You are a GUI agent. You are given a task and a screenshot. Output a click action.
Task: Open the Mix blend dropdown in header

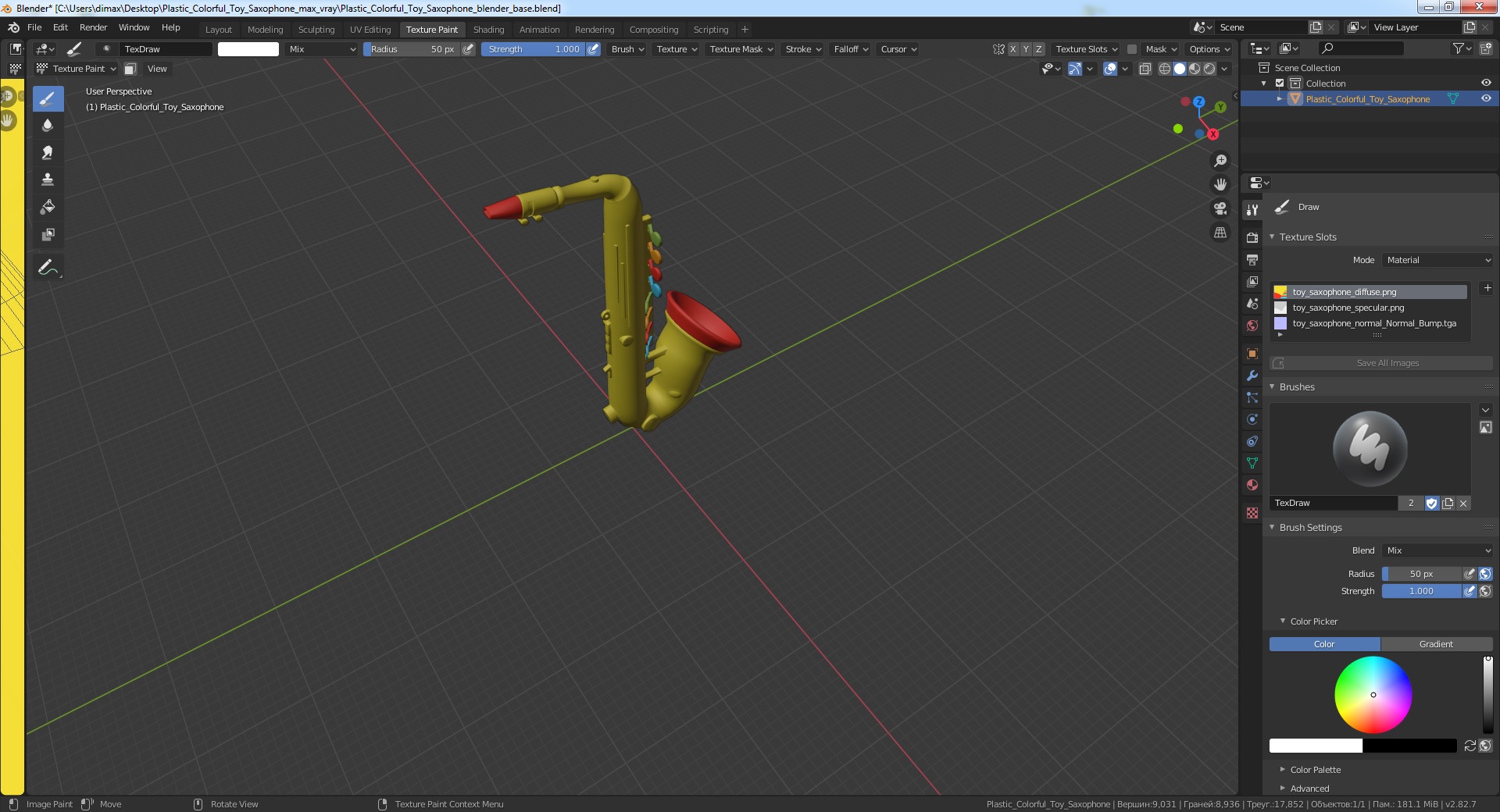pyautogui.click(x=321, y=49)
